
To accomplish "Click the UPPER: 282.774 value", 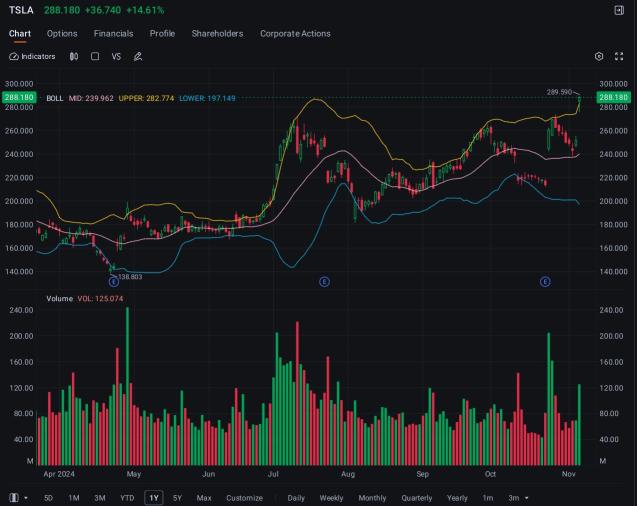I will (146, 98).
